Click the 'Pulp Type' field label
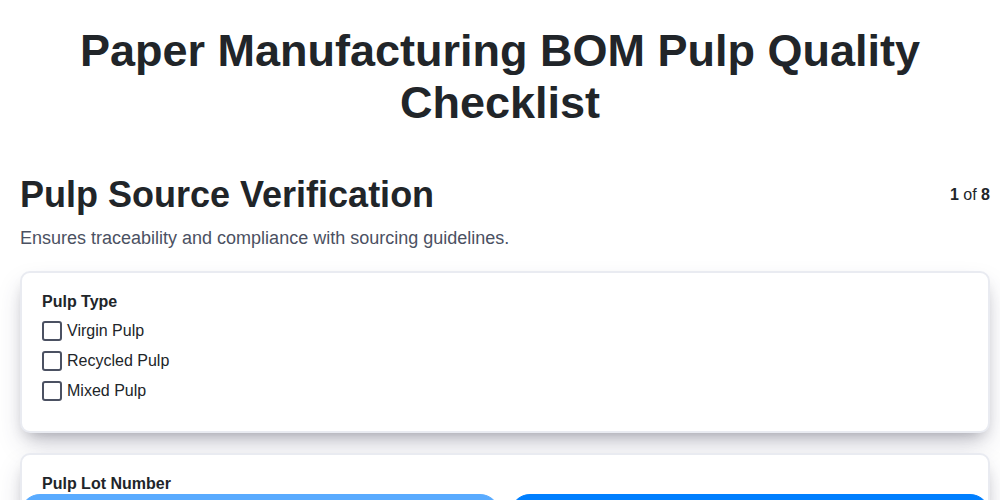This screenshot has width=1000, height=500. 79,302
